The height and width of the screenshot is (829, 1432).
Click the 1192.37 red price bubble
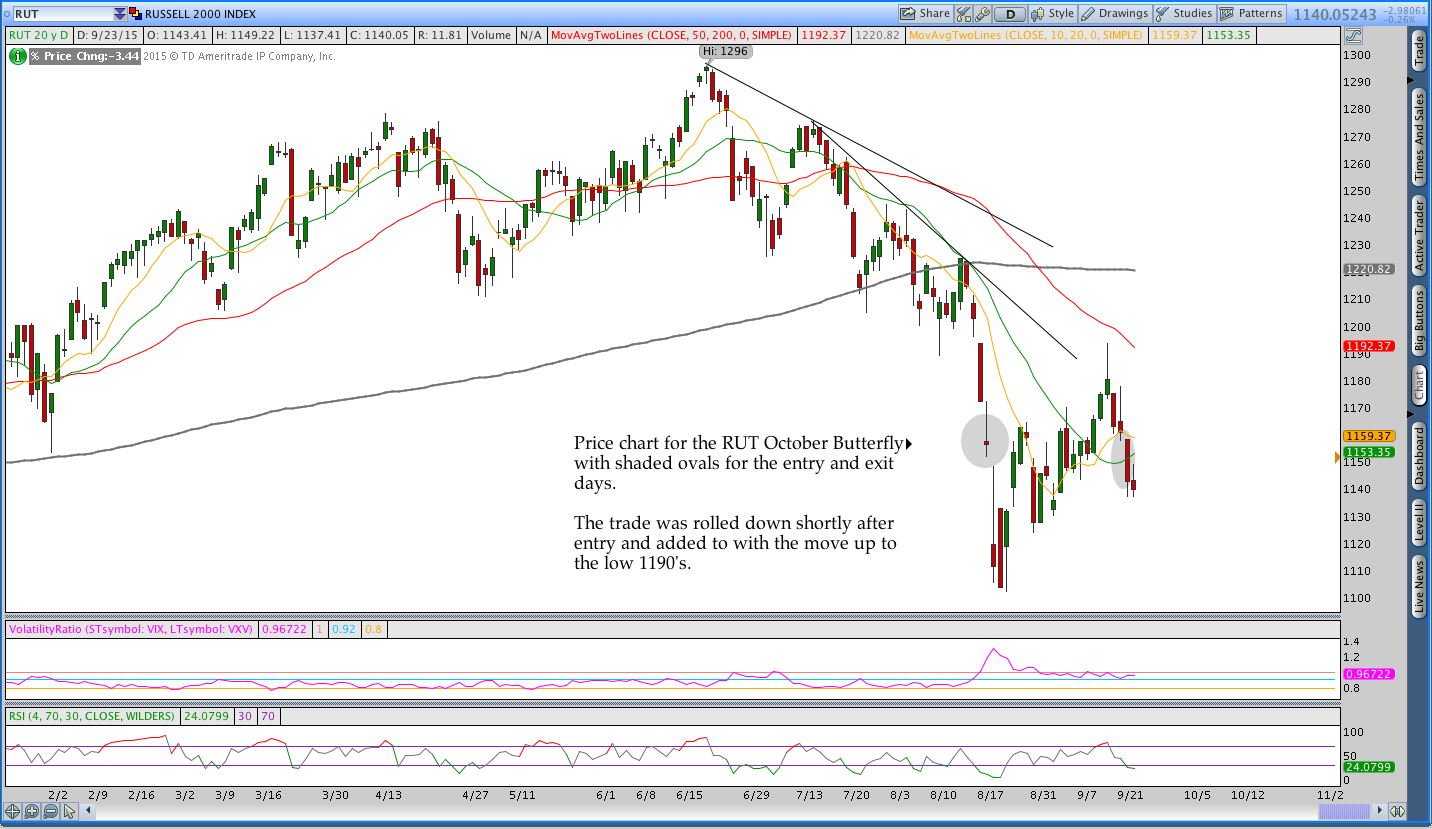coord(1368,347)
